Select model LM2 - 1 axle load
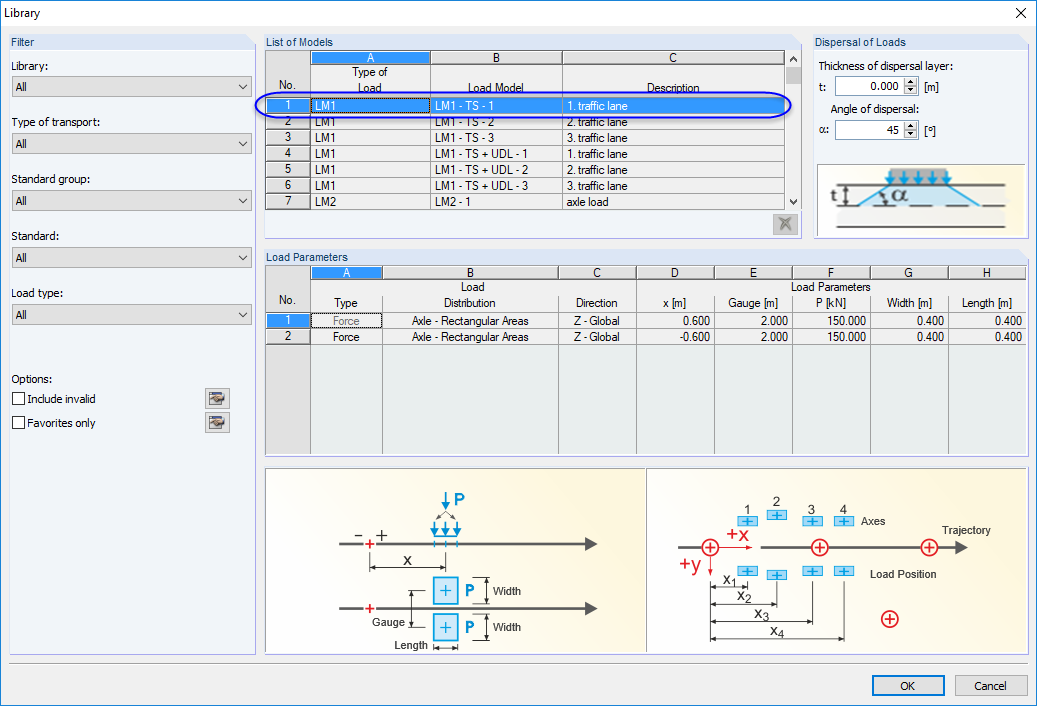 coord(525,202)
